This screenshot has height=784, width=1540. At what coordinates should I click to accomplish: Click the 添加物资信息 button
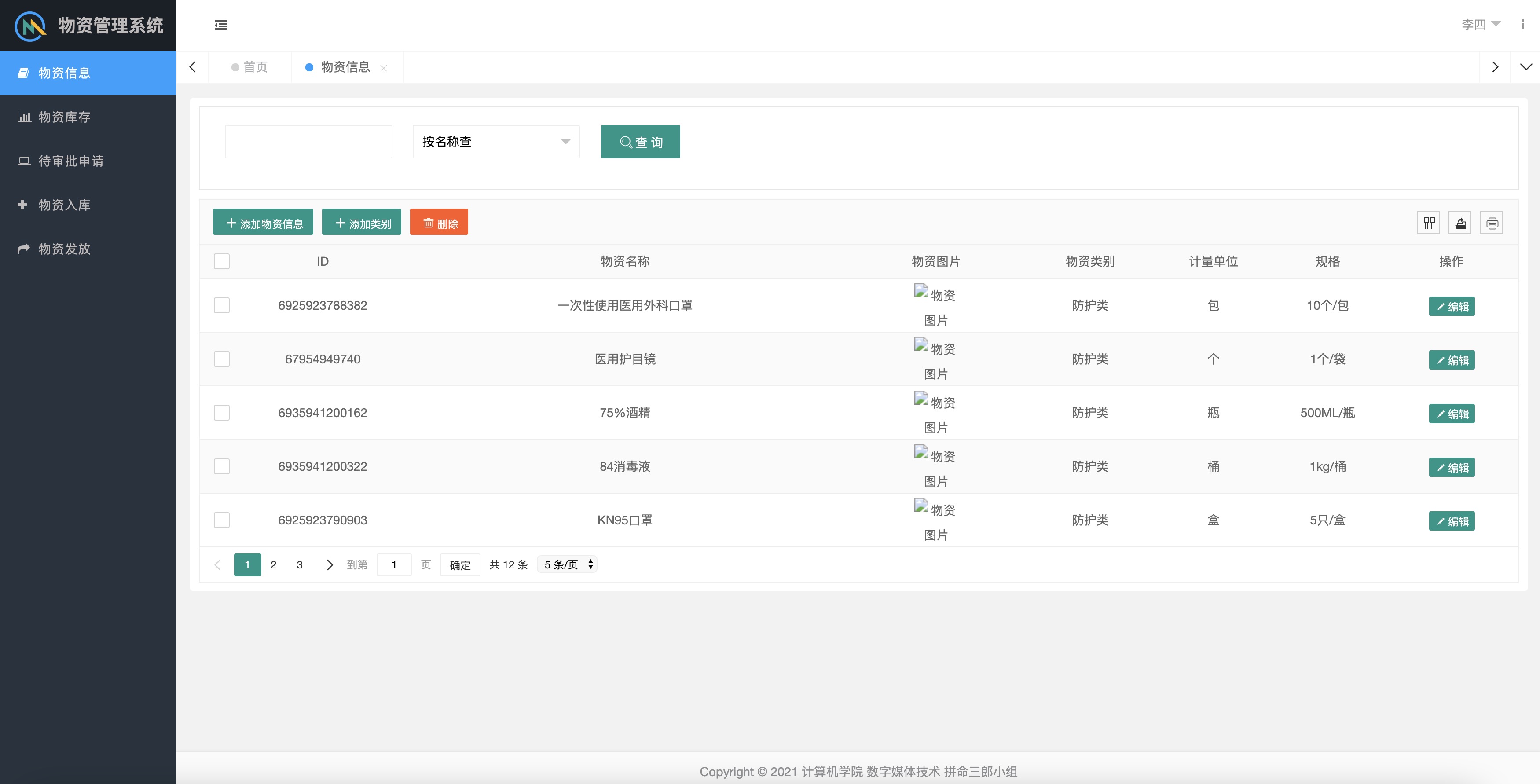[x=263, y=223]
